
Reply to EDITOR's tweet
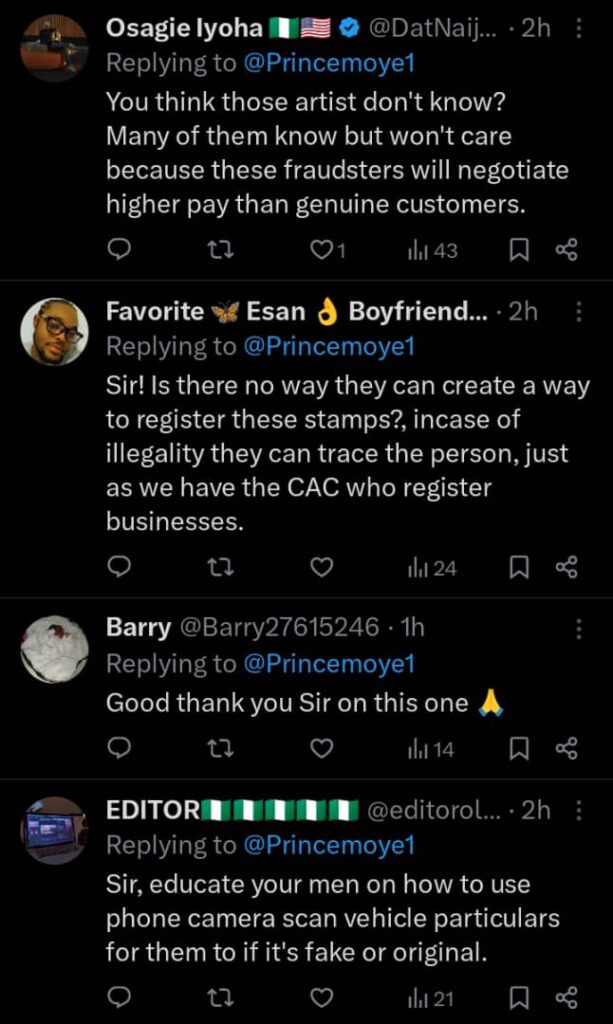[x=119, y=997]
